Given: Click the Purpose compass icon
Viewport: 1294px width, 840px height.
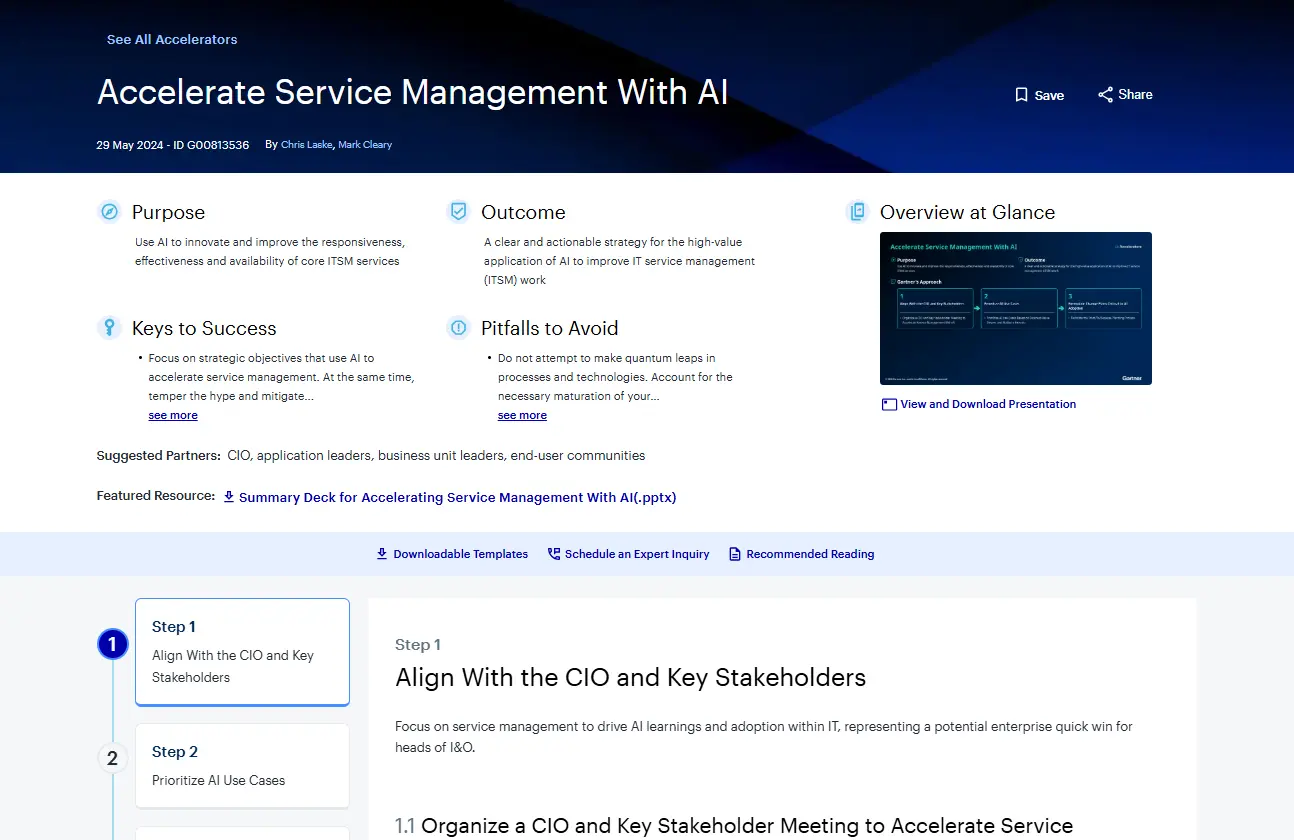Looking at the screenshot, I should click(x=110, y=211).
